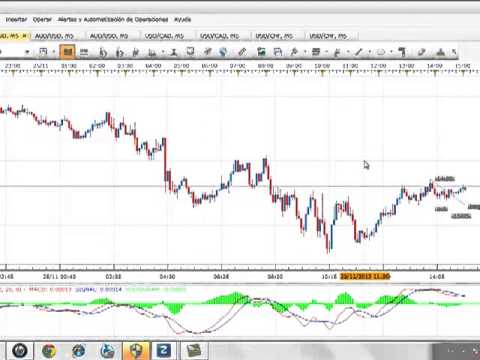Open dropdown arrow beside the ellipse tool

[391, 52]
